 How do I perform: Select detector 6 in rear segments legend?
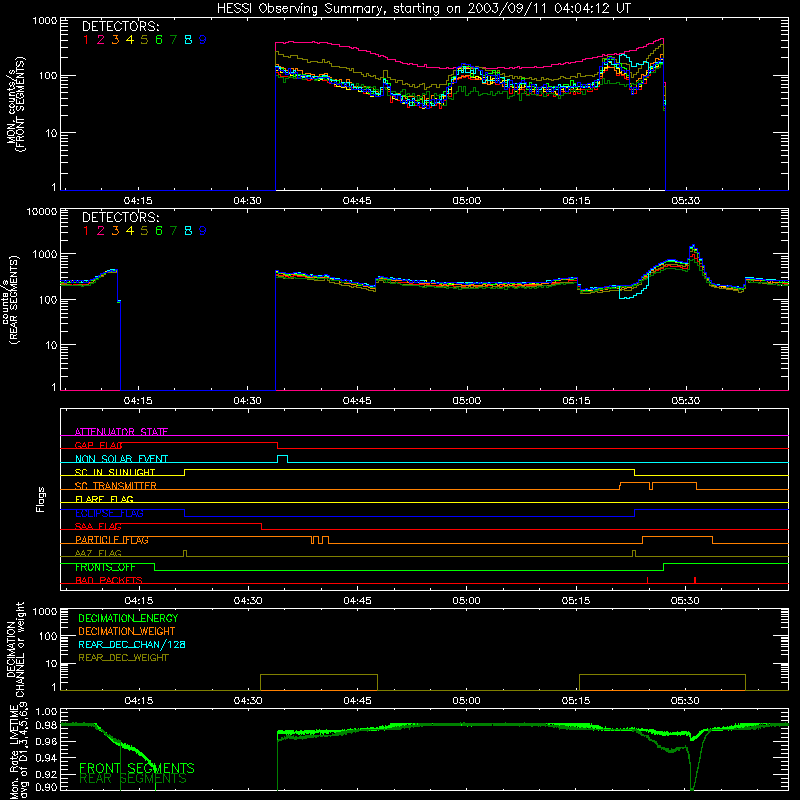pos(159,231)
